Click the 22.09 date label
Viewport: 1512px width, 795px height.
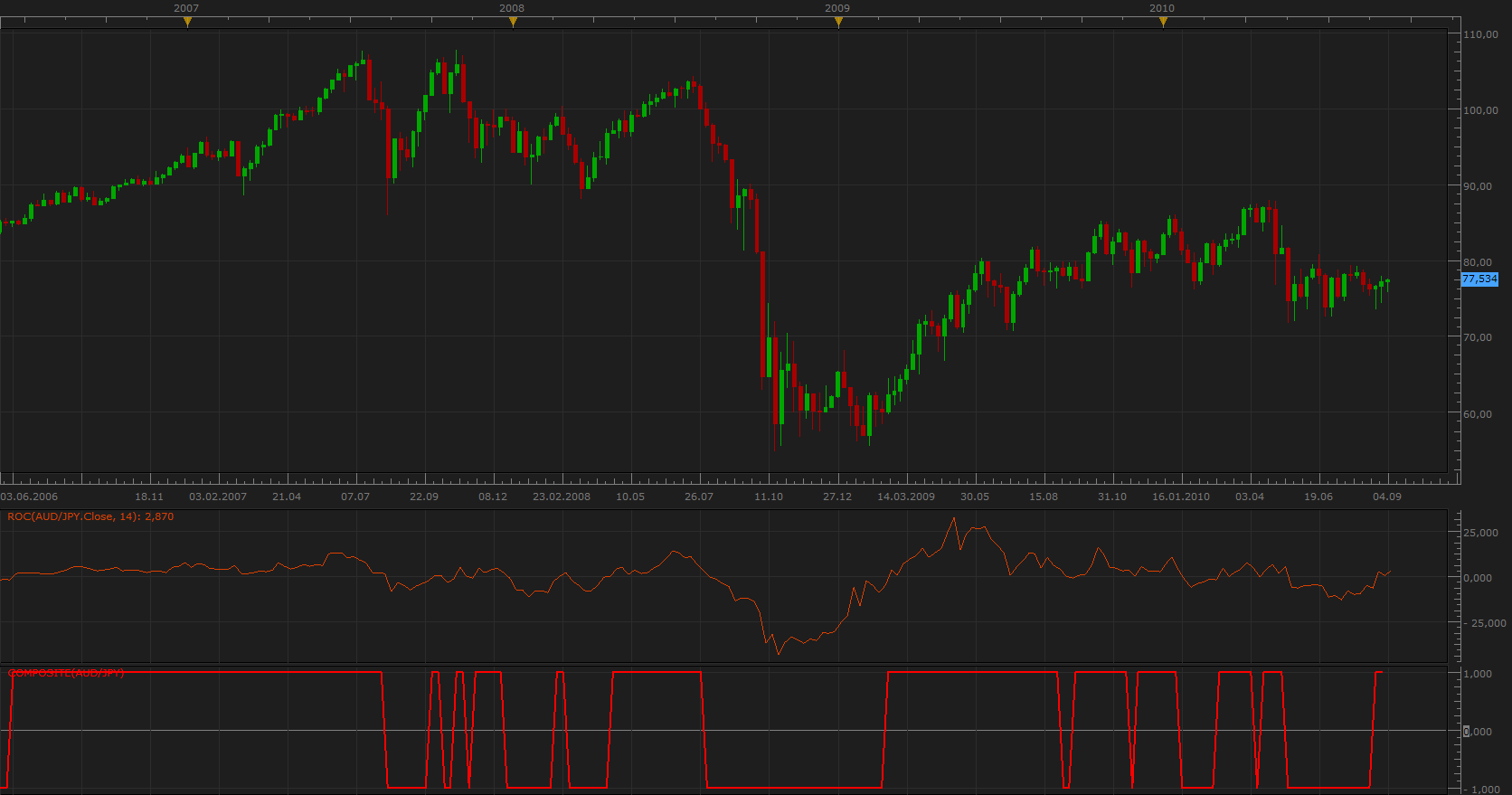[424, 497]
